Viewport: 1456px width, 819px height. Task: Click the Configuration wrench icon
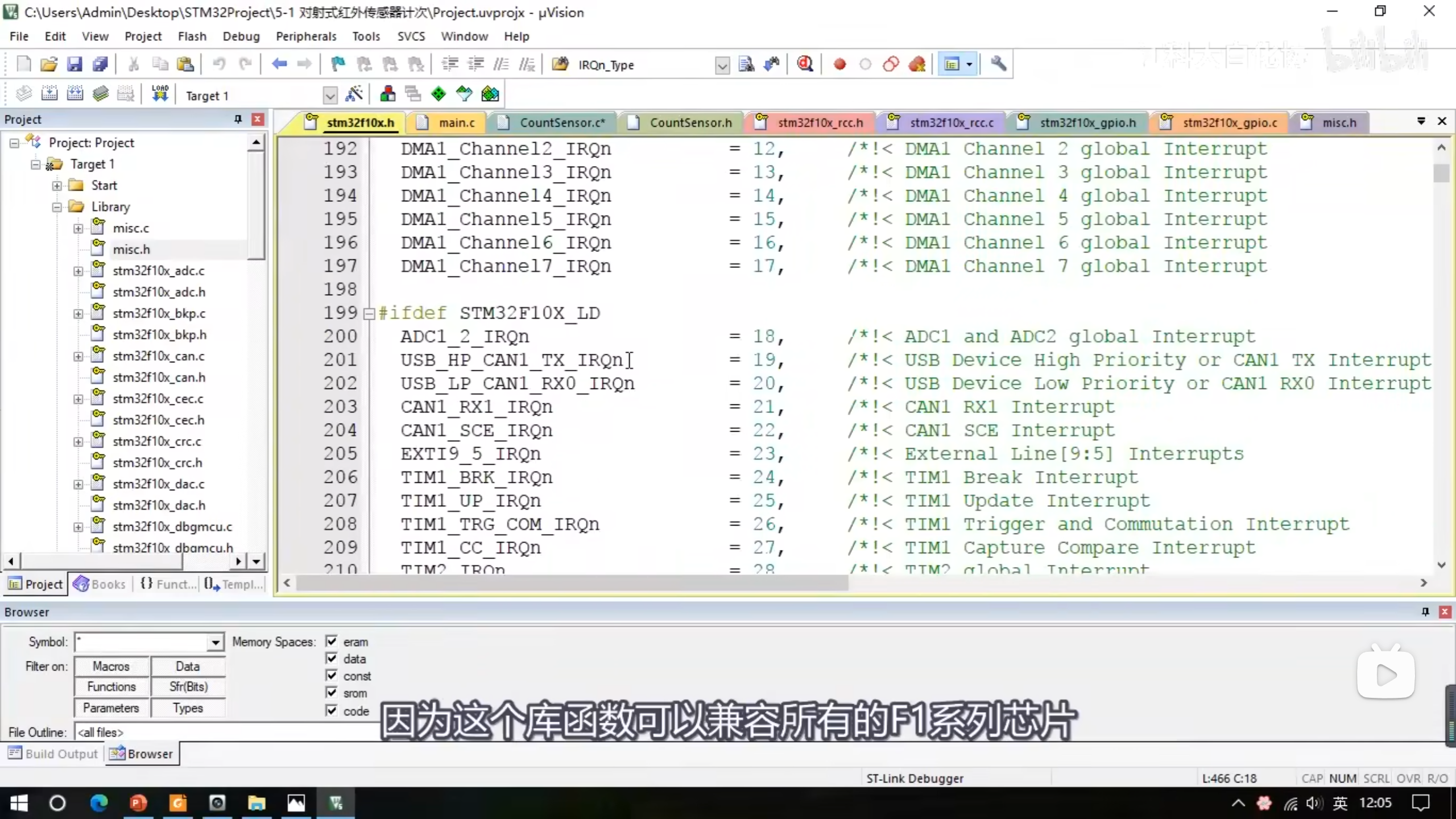click(998, 64)
